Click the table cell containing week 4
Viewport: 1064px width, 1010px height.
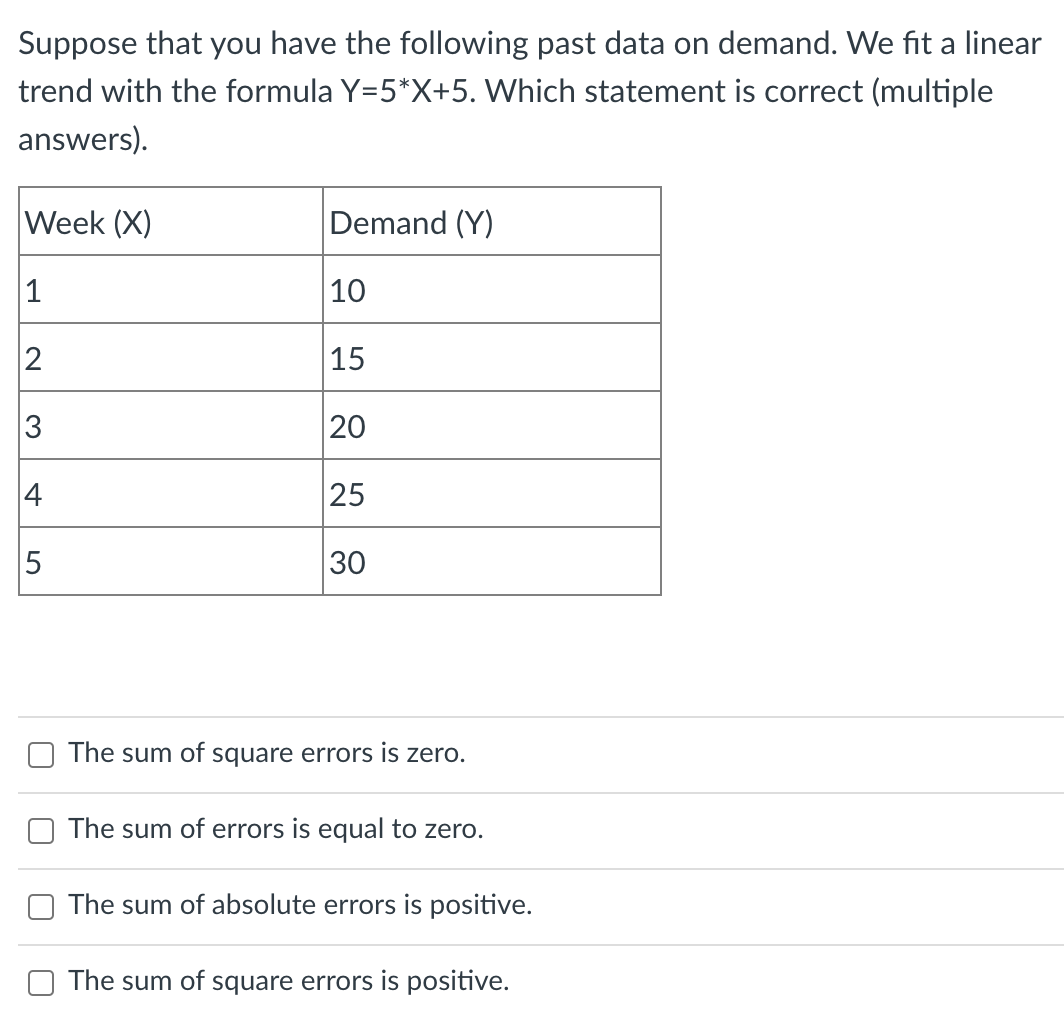170,494
